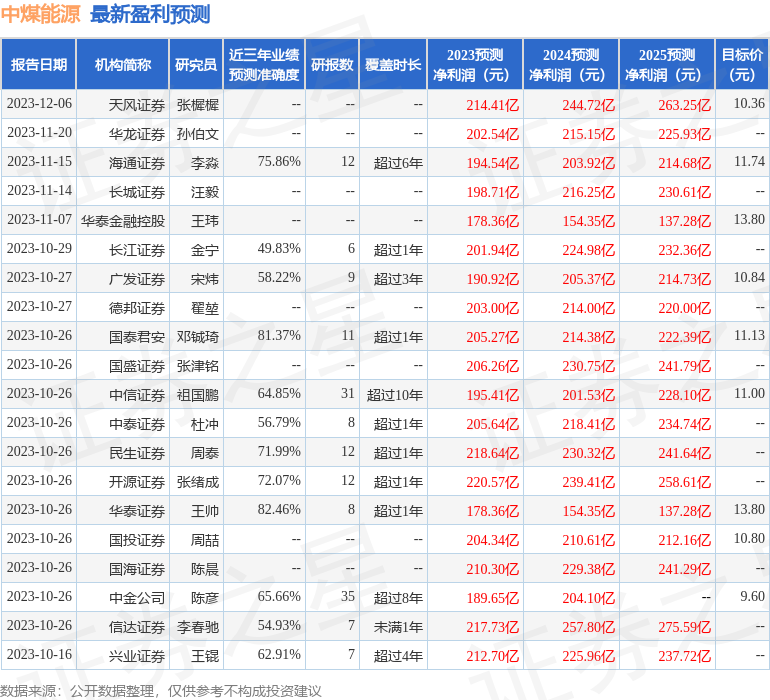The height and width of the screenshot is (700, 770).
Task: Click the 华泰金融控股 institution cell
Action: 123,221
